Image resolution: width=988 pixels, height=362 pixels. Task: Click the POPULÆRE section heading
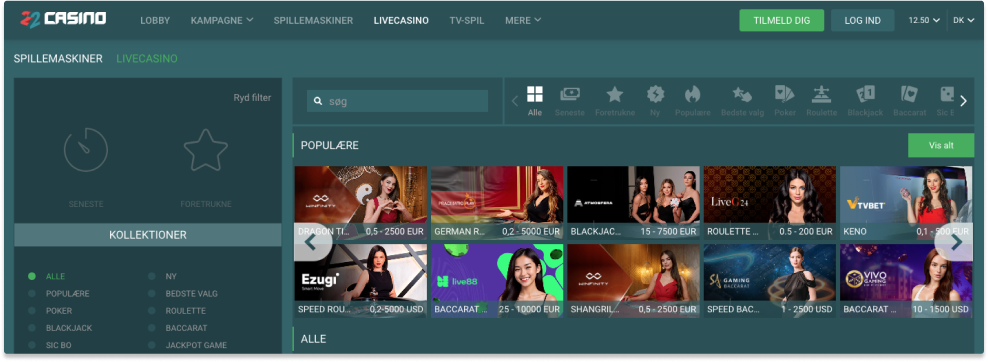pyautogui.click(x=330, y=145)
